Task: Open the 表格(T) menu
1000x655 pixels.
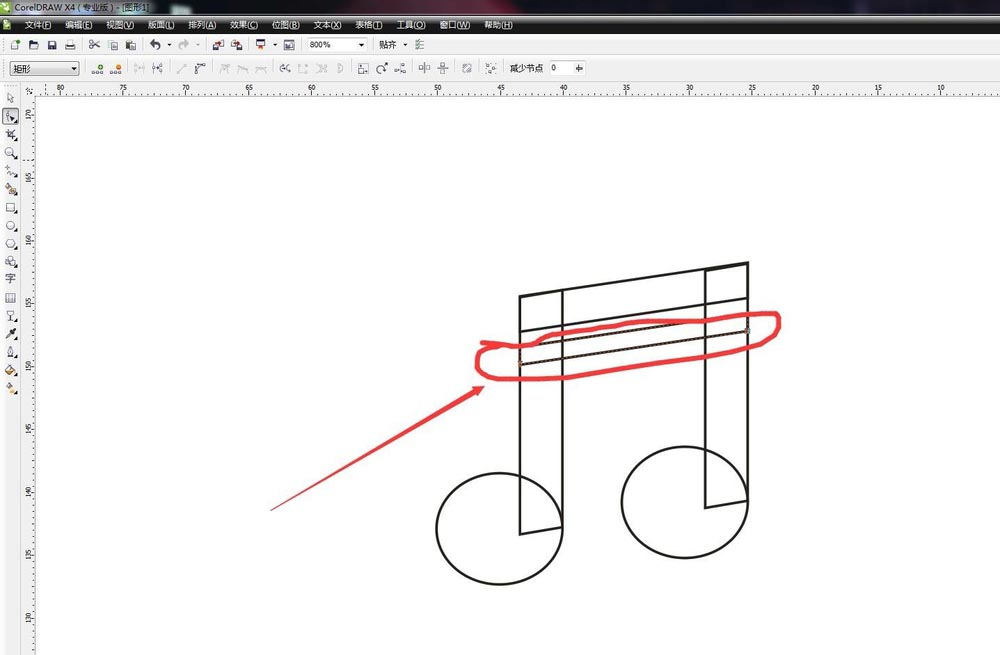Action: coord(369,25)
